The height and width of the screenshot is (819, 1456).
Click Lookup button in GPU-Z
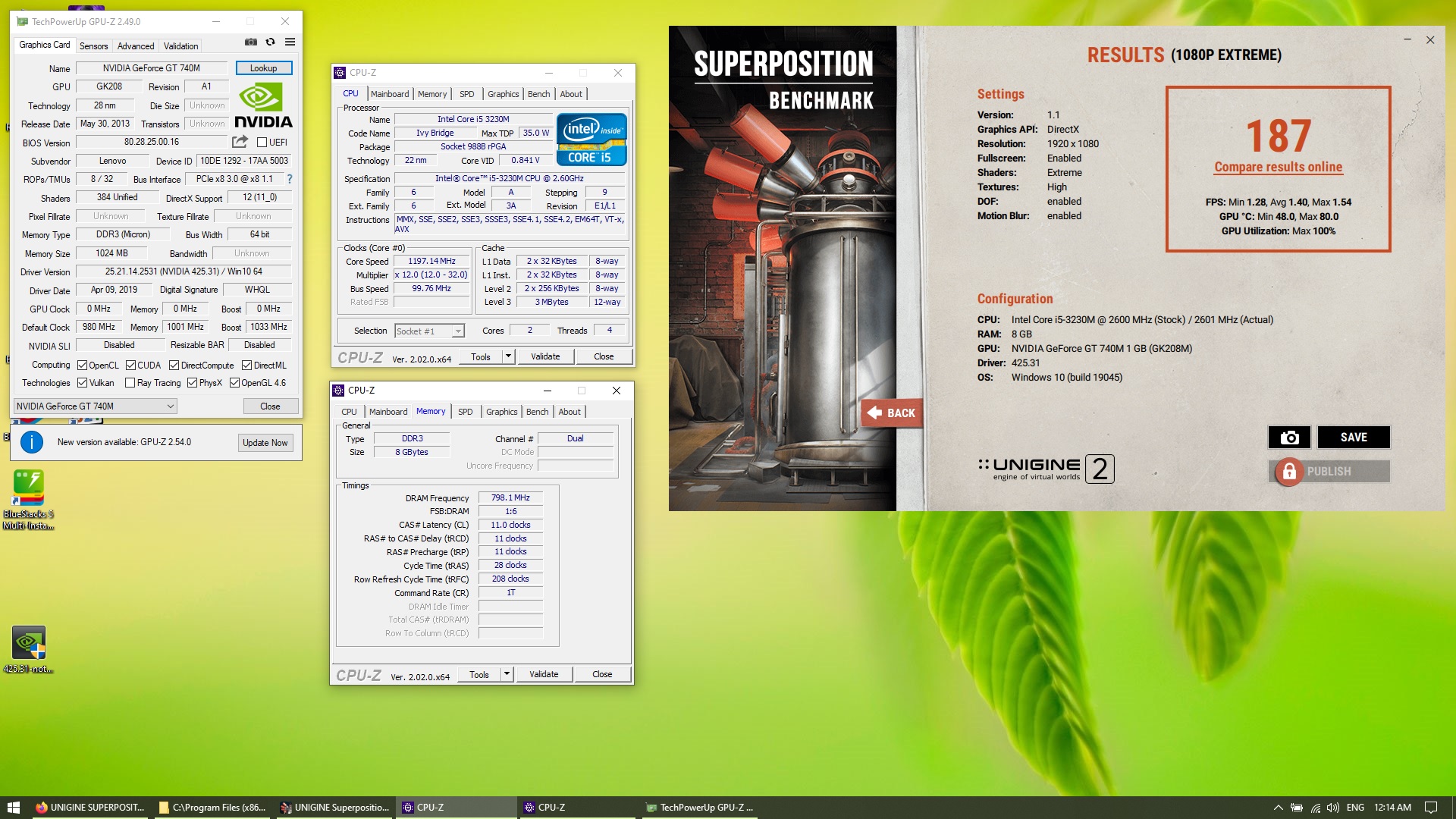tap(264, 68)
